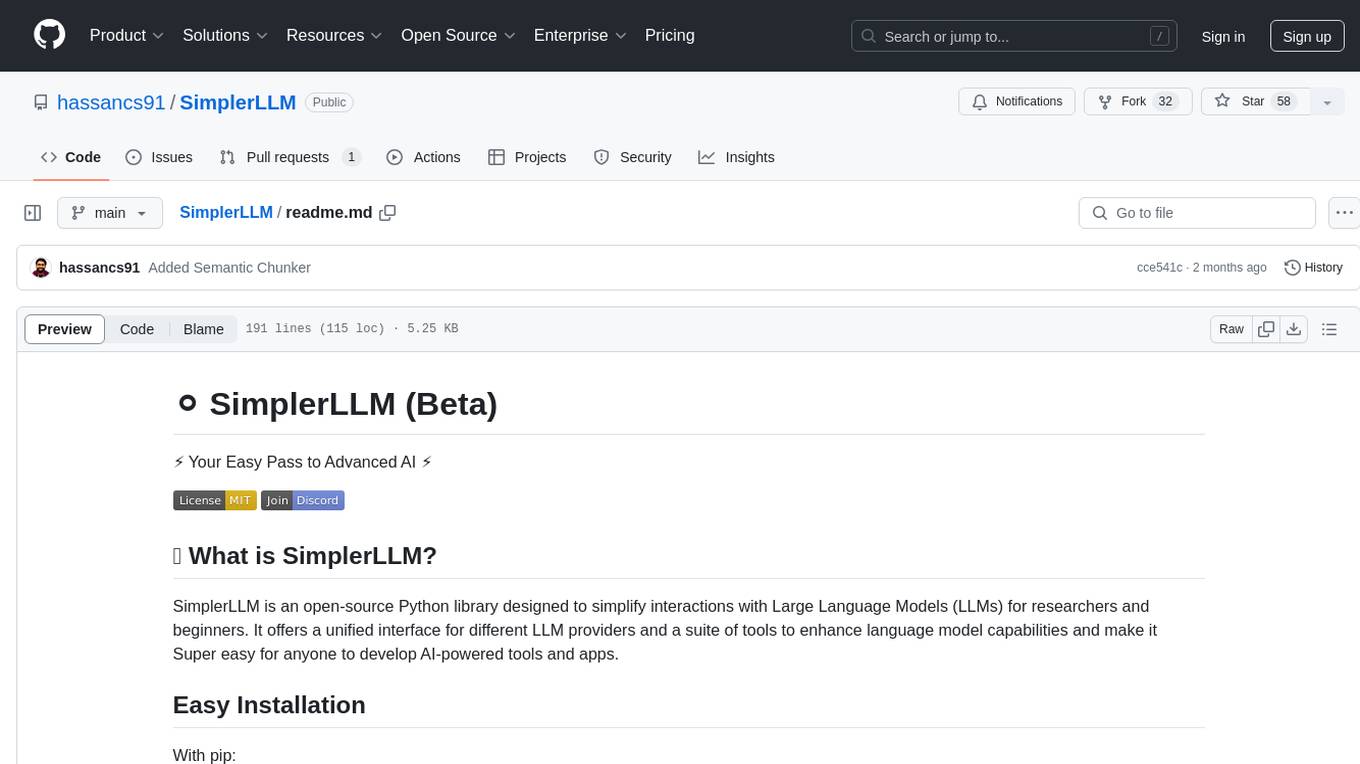Image resolution: width=1360 pixels, height=764 pixels.
Task: Click the 191 lines file info text
Action: [x=352, y=329]
